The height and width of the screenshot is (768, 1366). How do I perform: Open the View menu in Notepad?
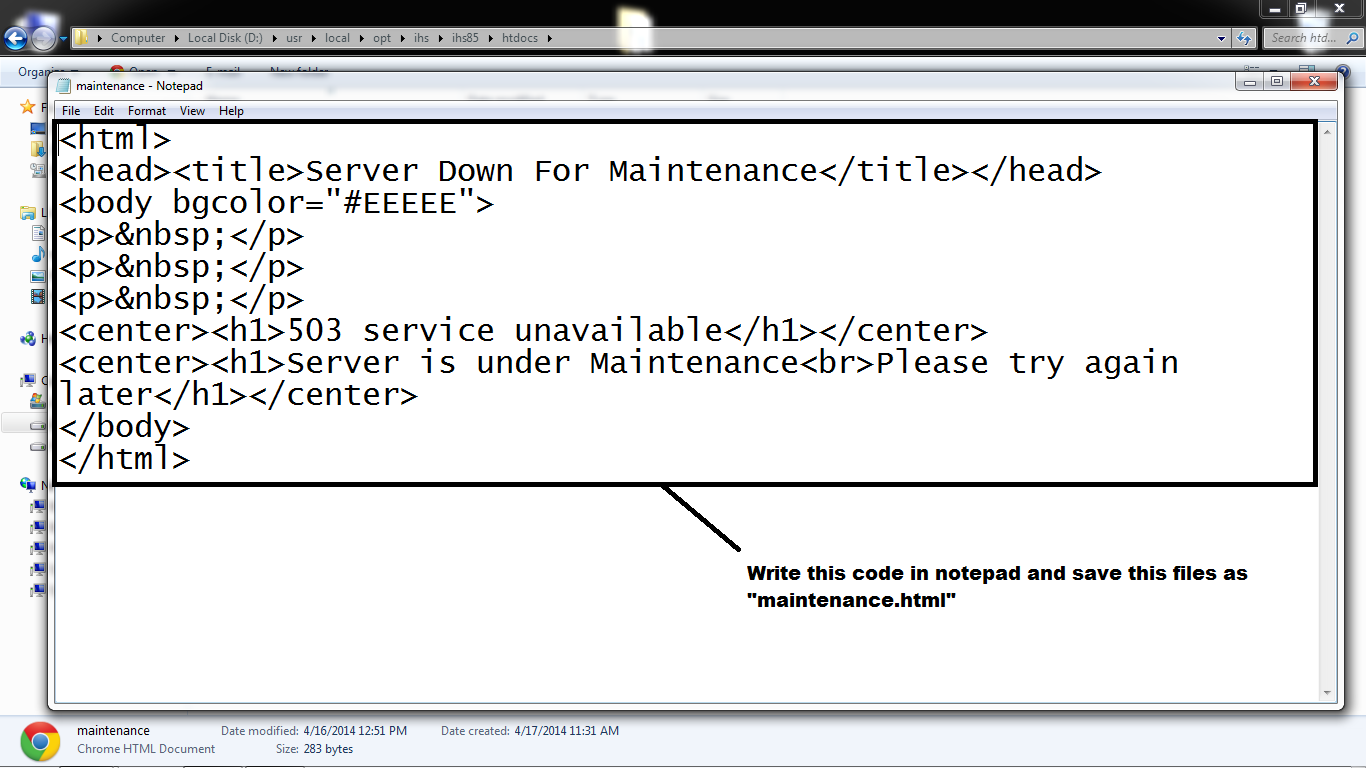pyautogui.click(x=192, y=110)
